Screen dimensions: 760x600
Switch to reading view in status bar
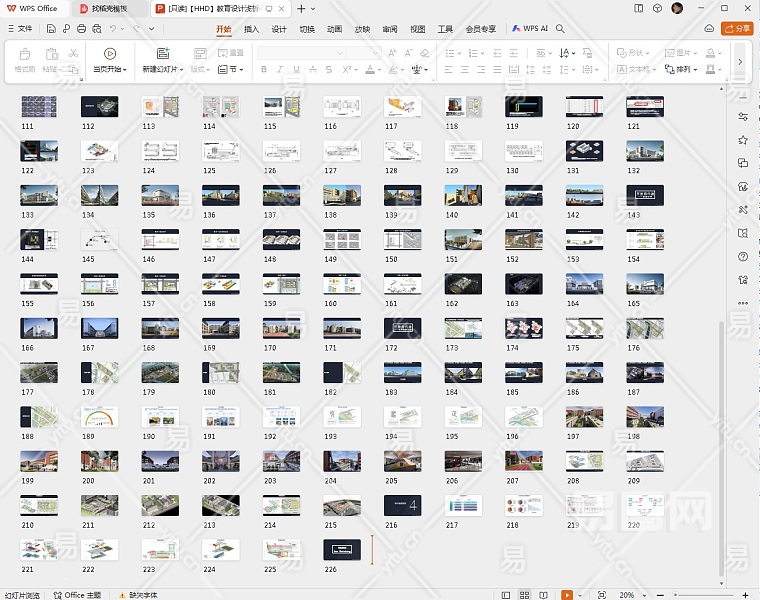[545, 594]
